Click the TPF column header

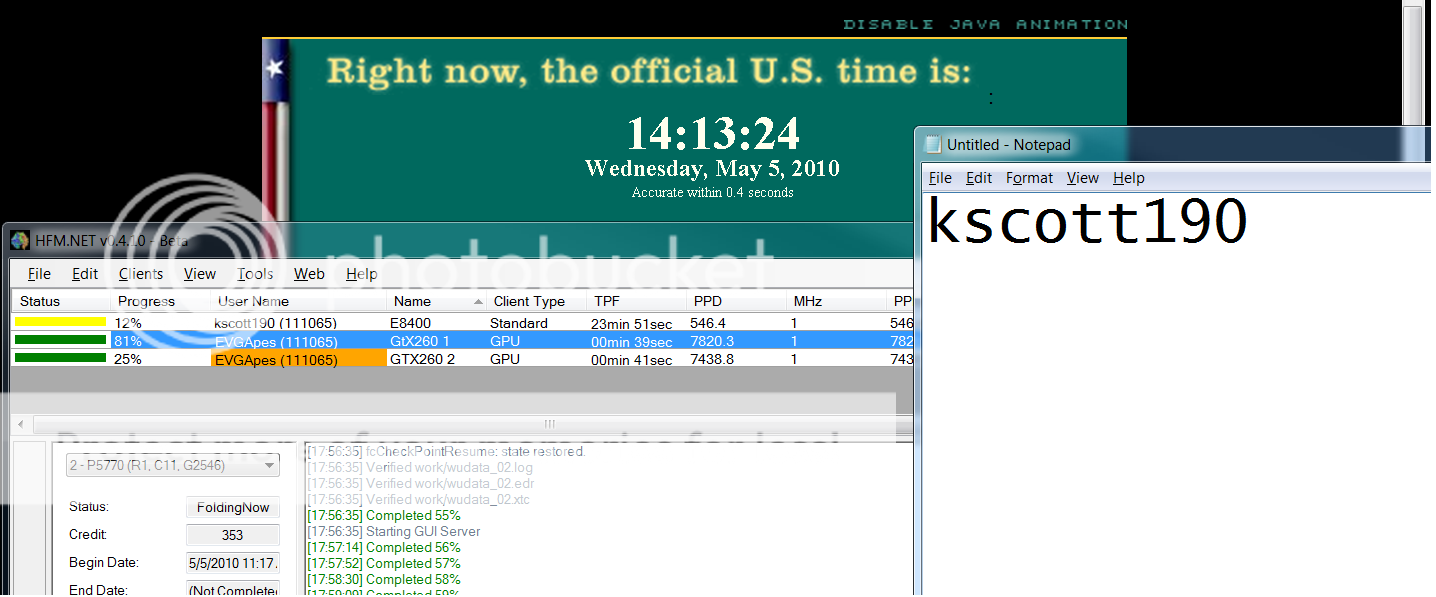pos(607,301)
